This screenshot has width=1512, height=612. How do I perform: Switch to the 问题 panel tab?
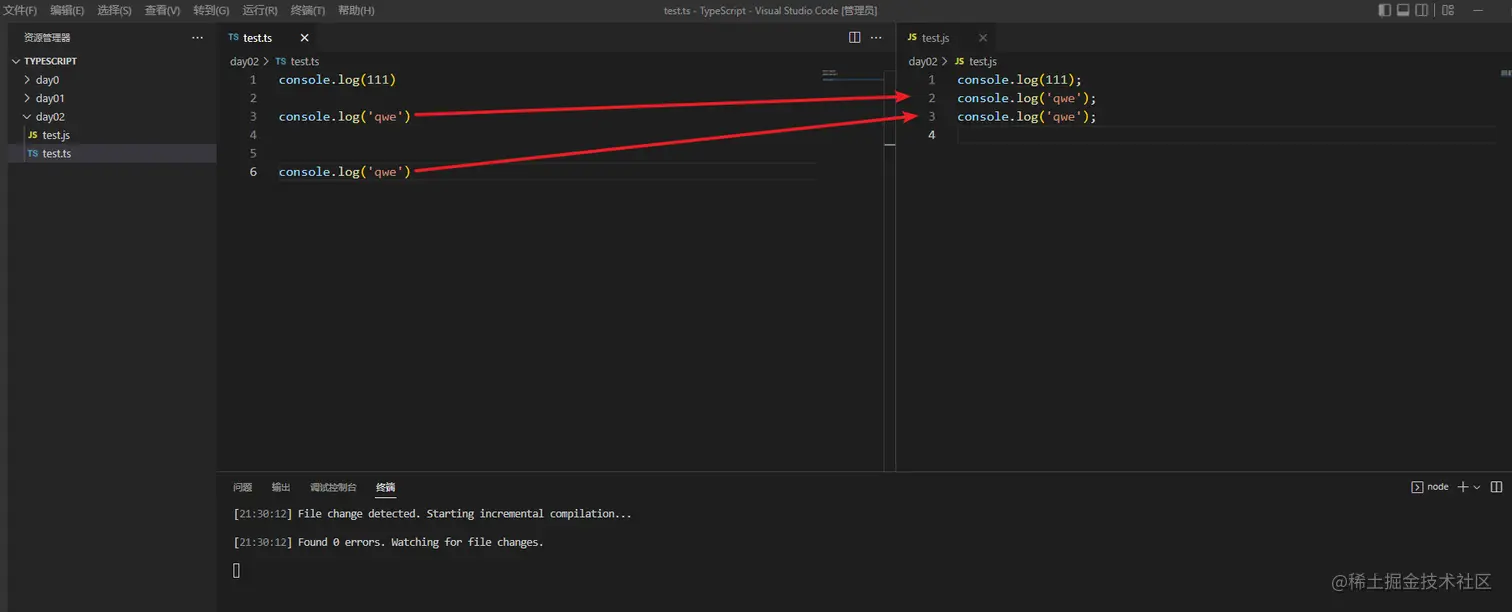tap(242, 487)
